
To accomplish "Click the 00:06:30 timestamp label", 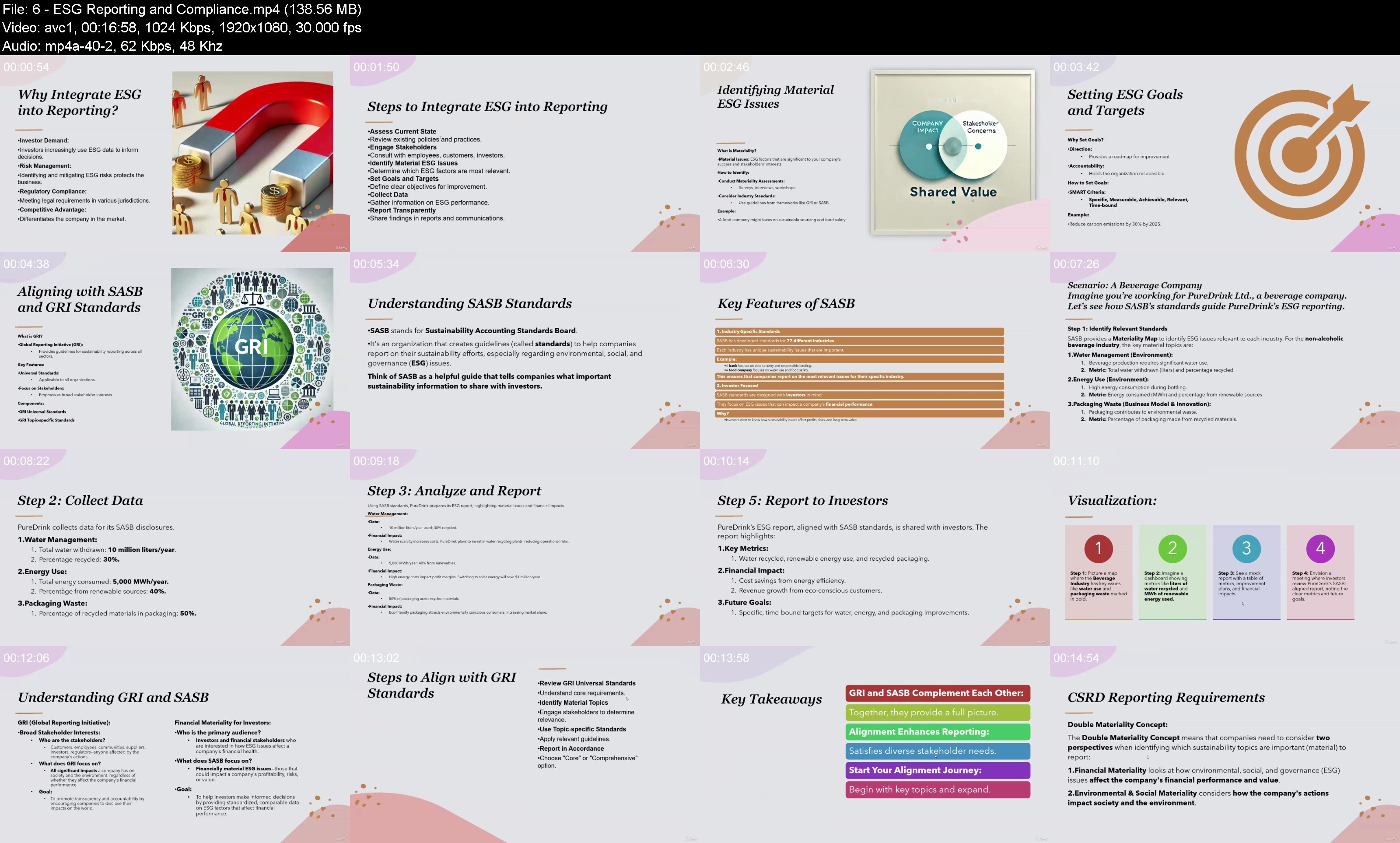I will [x=726, y=264].
